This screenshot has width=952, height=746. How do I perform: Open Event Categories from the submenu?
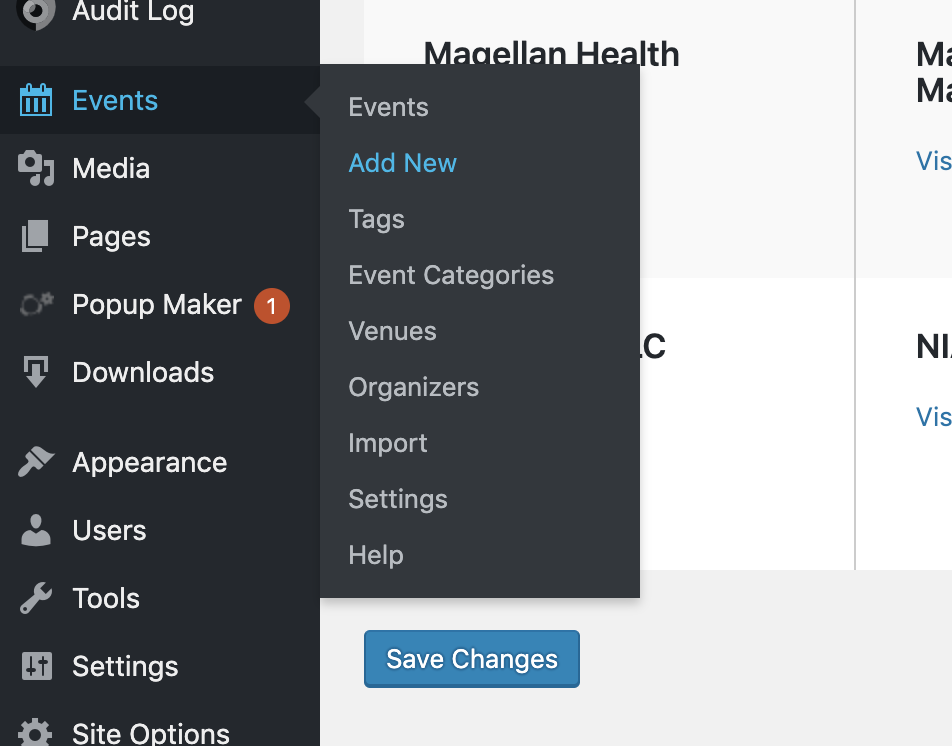tap(450, 276)
